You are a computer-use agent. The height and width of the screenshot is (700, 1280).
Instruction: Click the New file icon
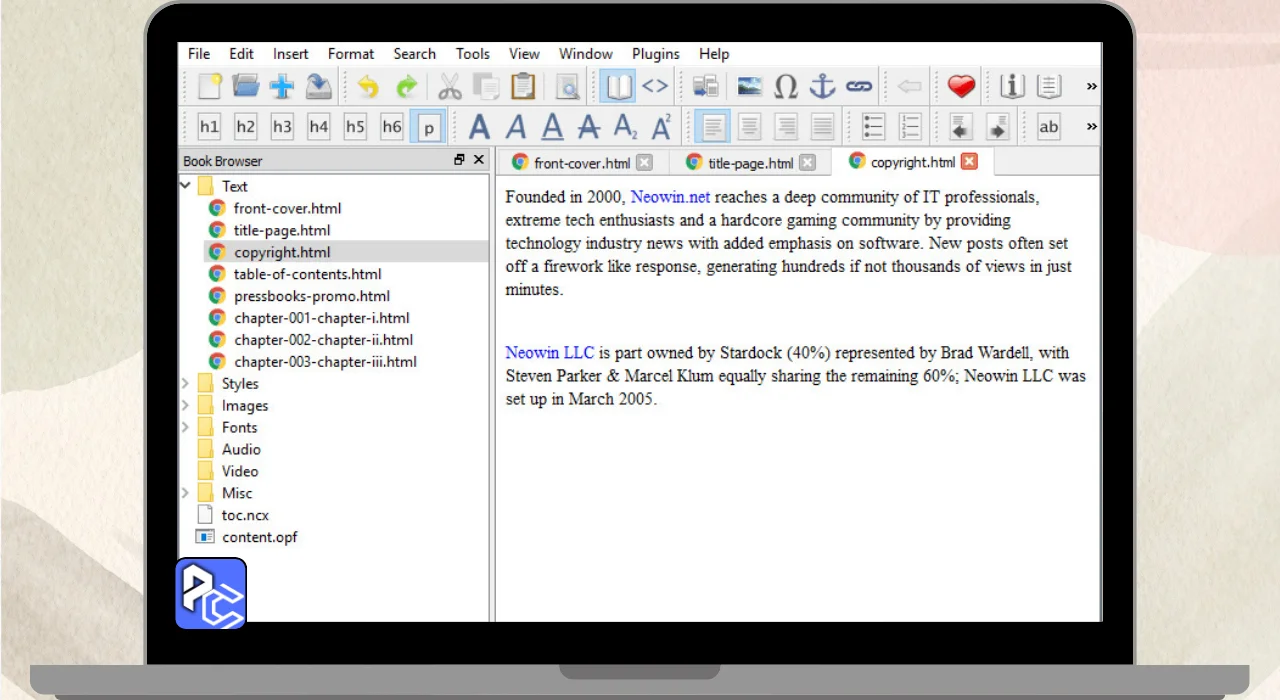pos(209,87)
